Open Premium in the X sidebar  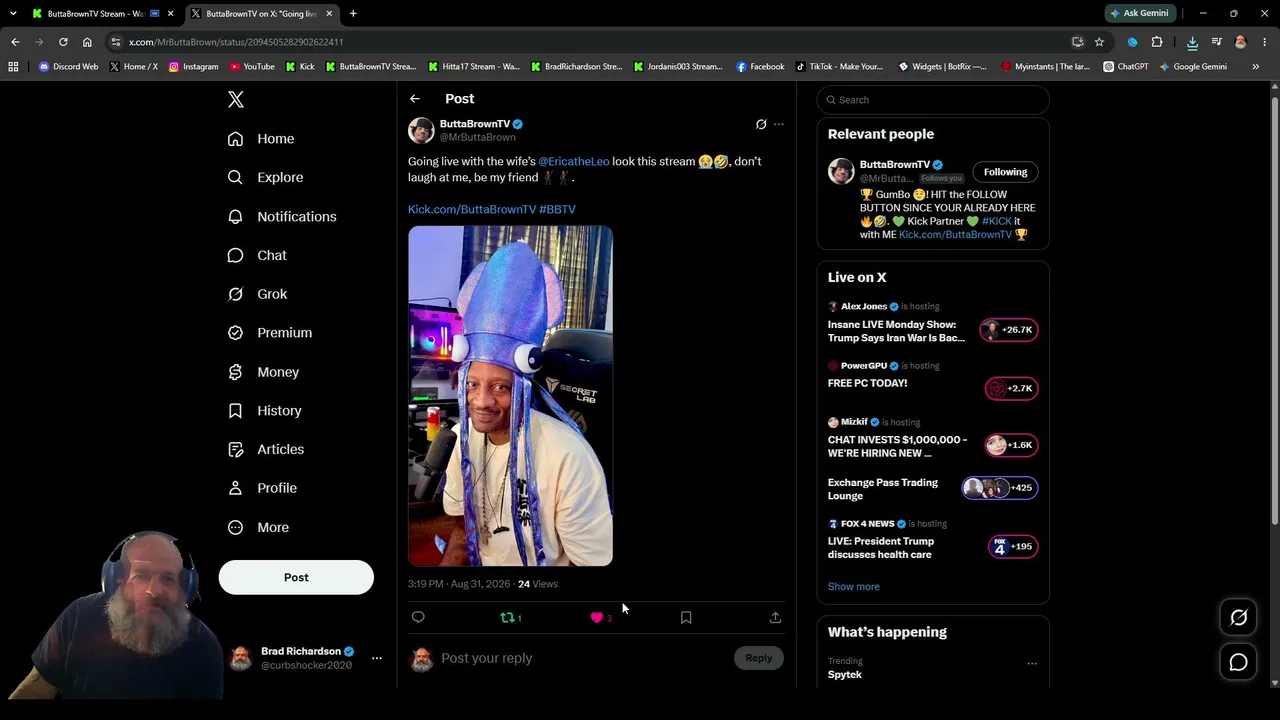(270, 333)
